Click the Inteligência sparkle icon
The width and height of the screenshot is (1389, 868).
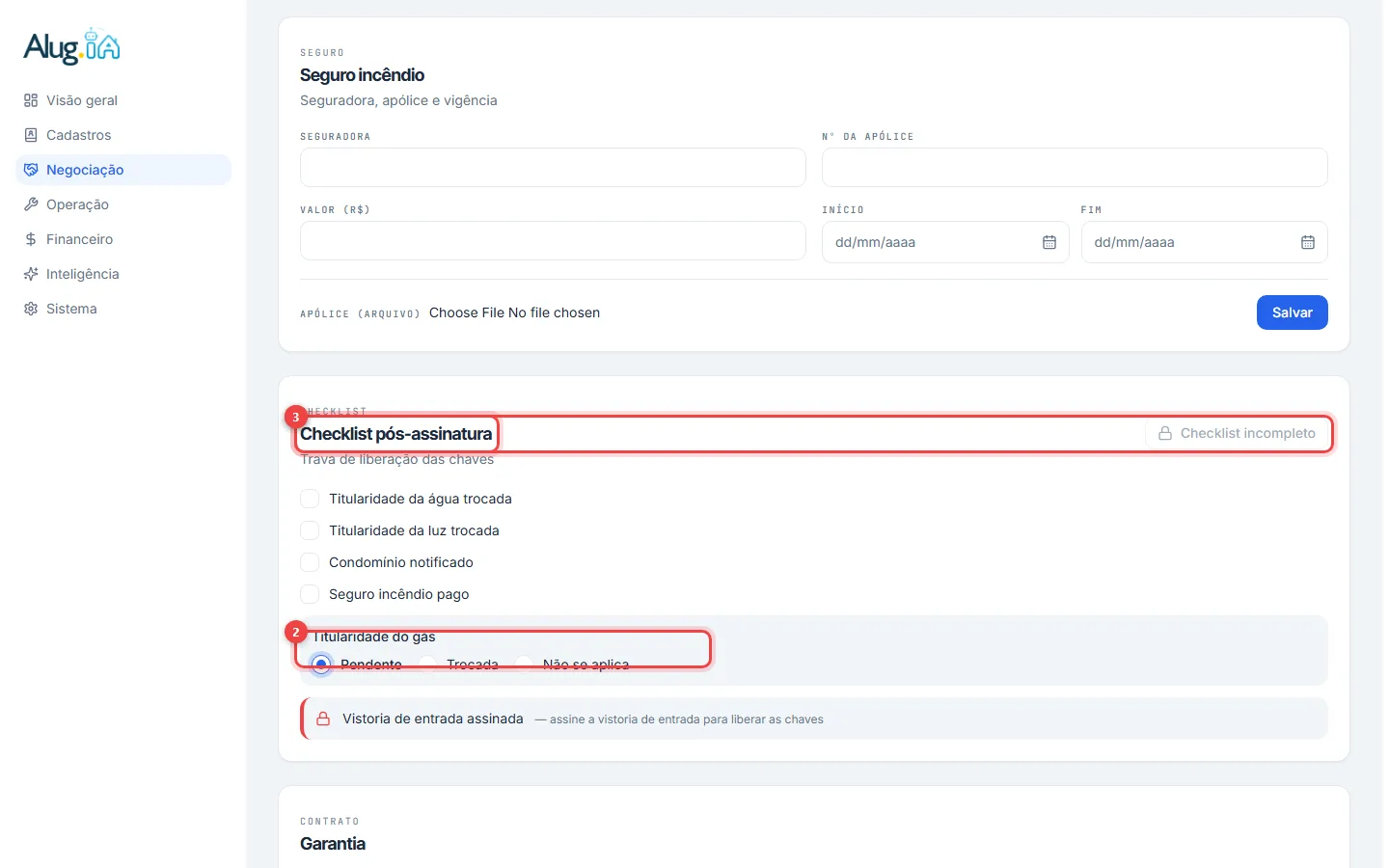(x=31, y=274)
